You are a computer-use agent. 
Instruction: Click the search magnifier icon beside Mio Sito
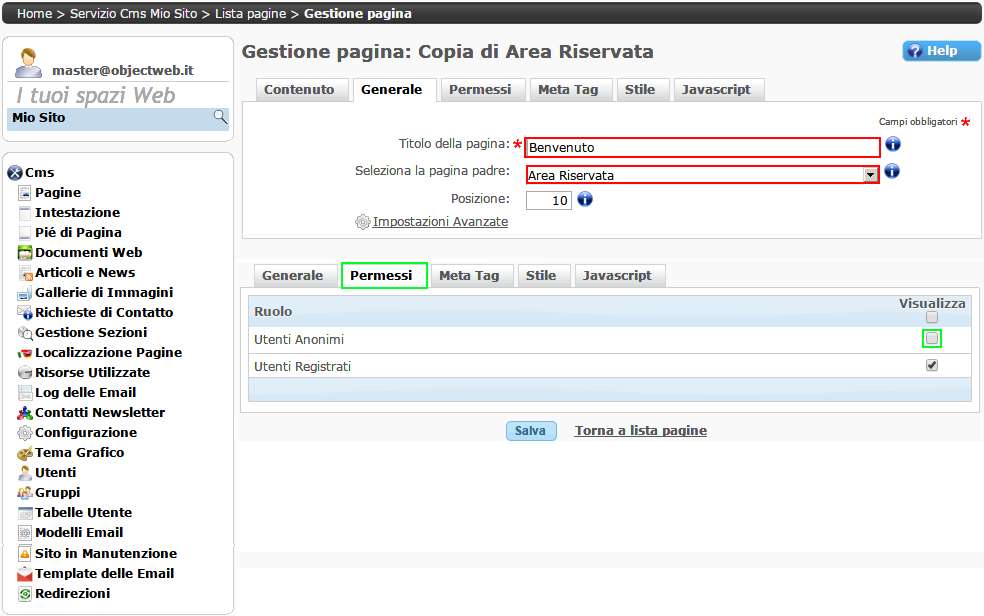click(220, 117)
